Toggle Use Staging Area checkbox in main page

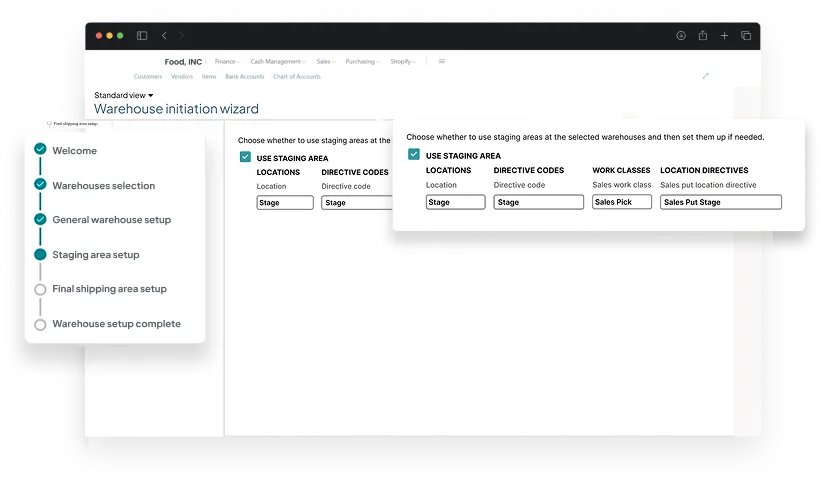(245, 157)
